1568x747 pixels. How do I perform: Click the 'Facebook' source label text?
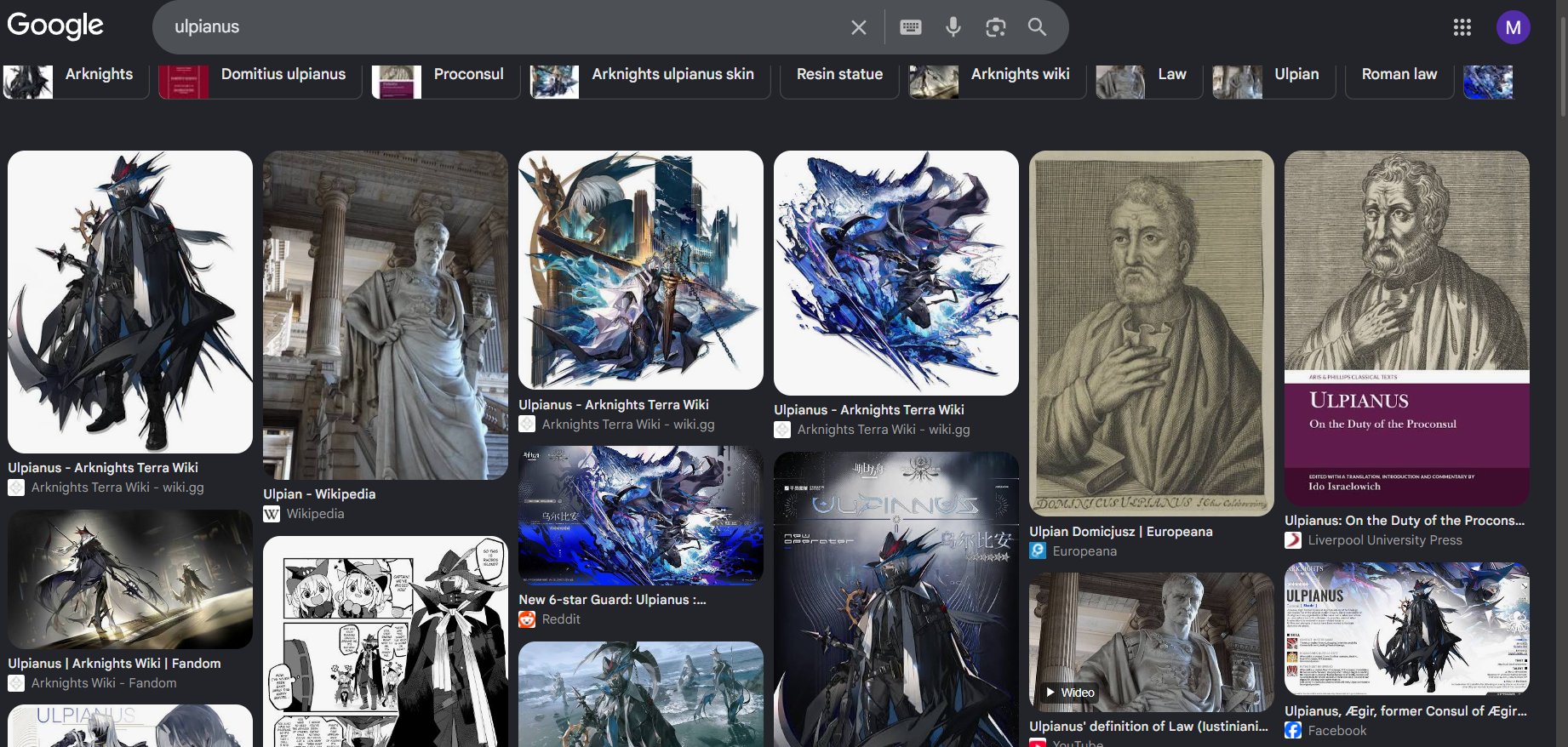pyautogui.click(x=1337, y=731)
